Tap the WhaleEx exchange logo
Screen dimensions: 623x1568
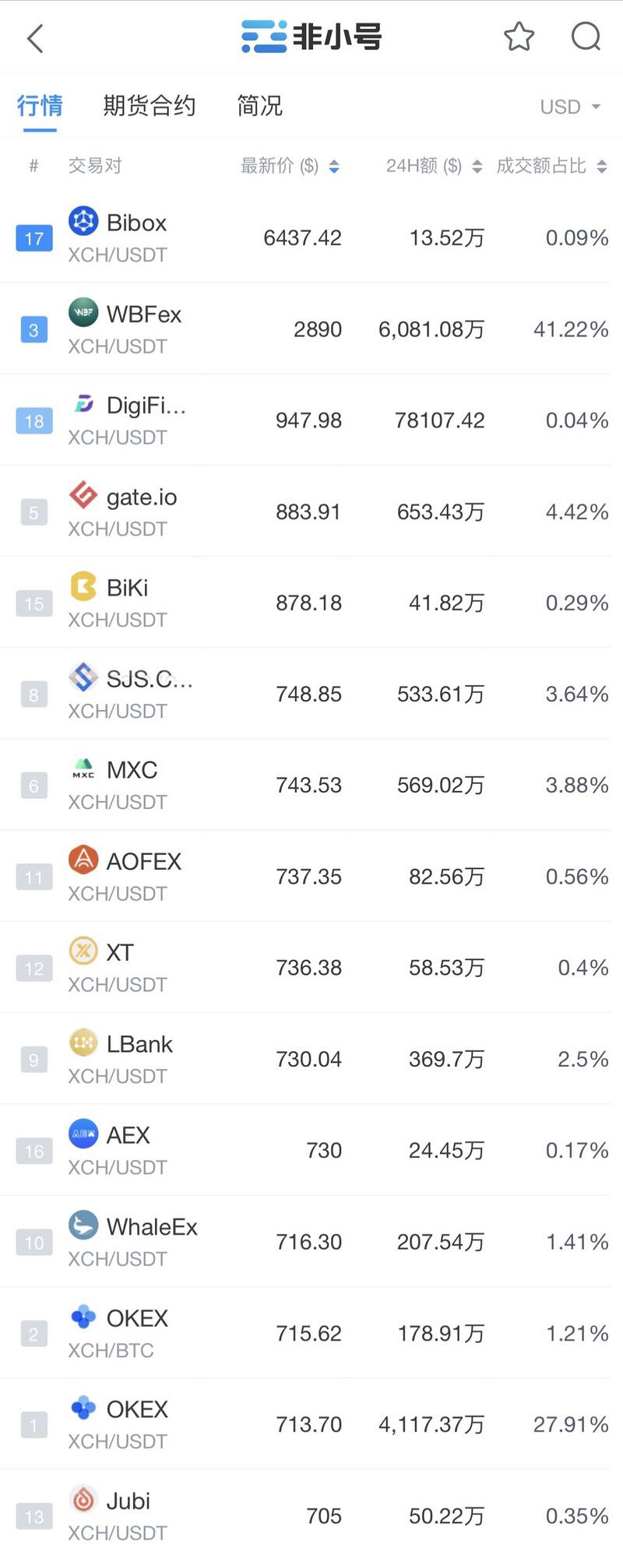[83, 1225]
